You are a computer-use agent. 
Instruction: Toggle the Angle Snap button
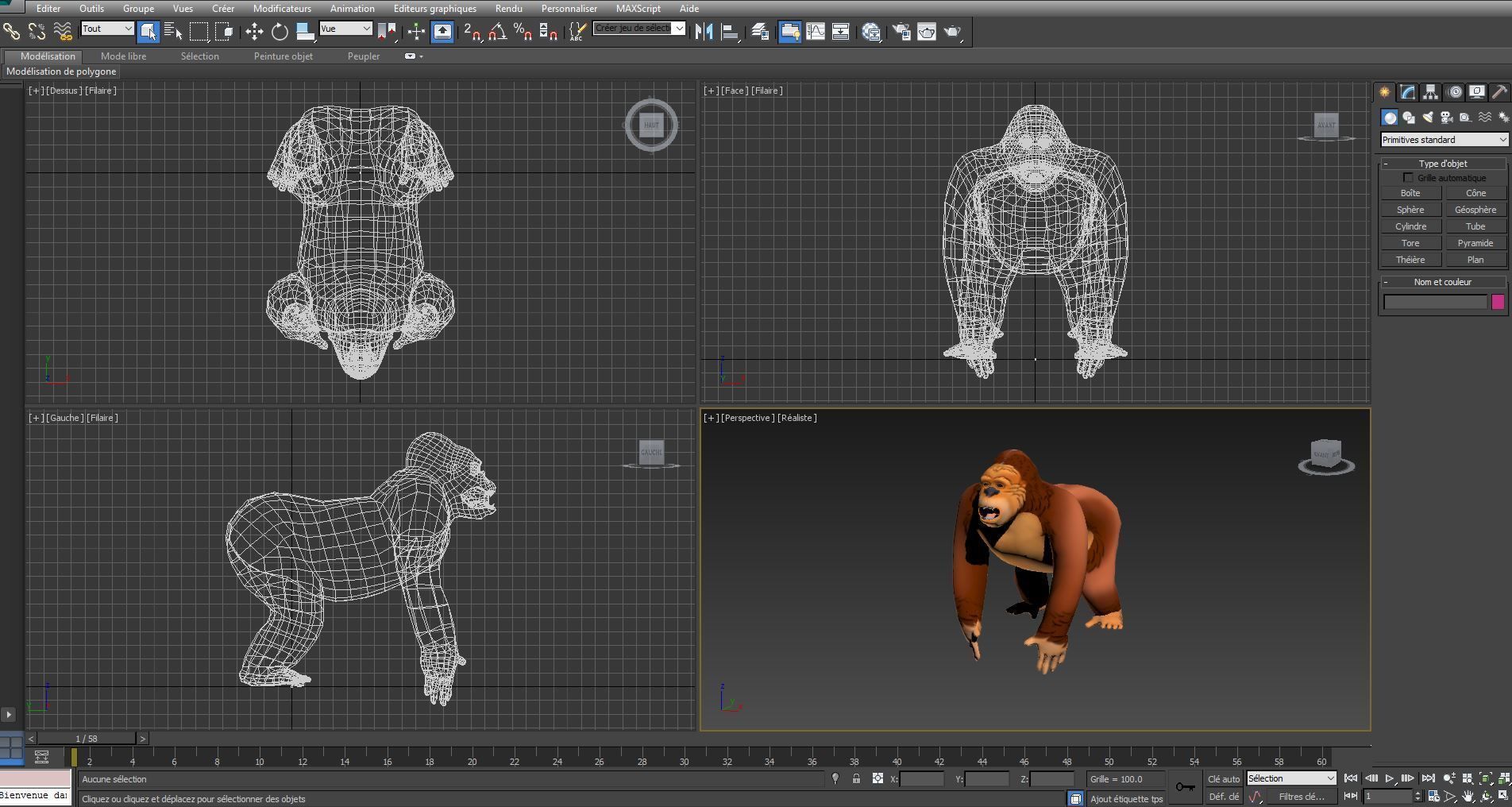coord(498,32)
